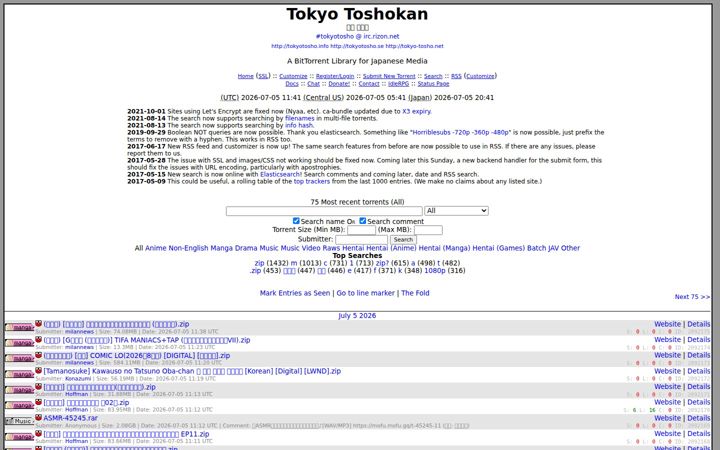Click magnet icon beside TIFA MANIACS+TAP torrent

tap(39, 339)
